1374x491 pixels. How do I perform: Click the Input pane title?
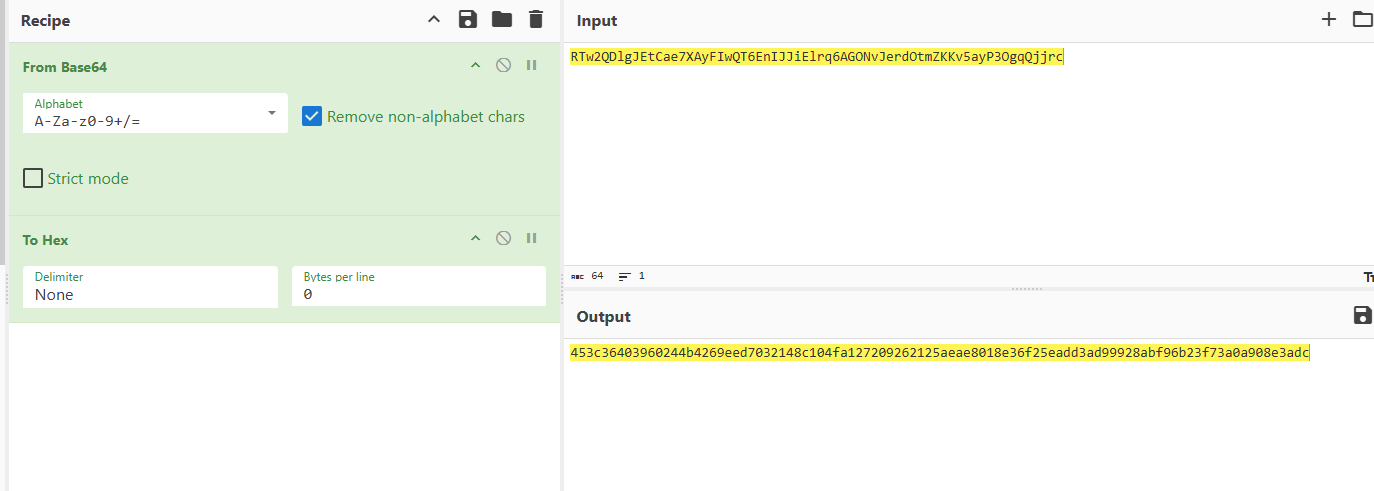pyautogui.click(x=597, y=21)
